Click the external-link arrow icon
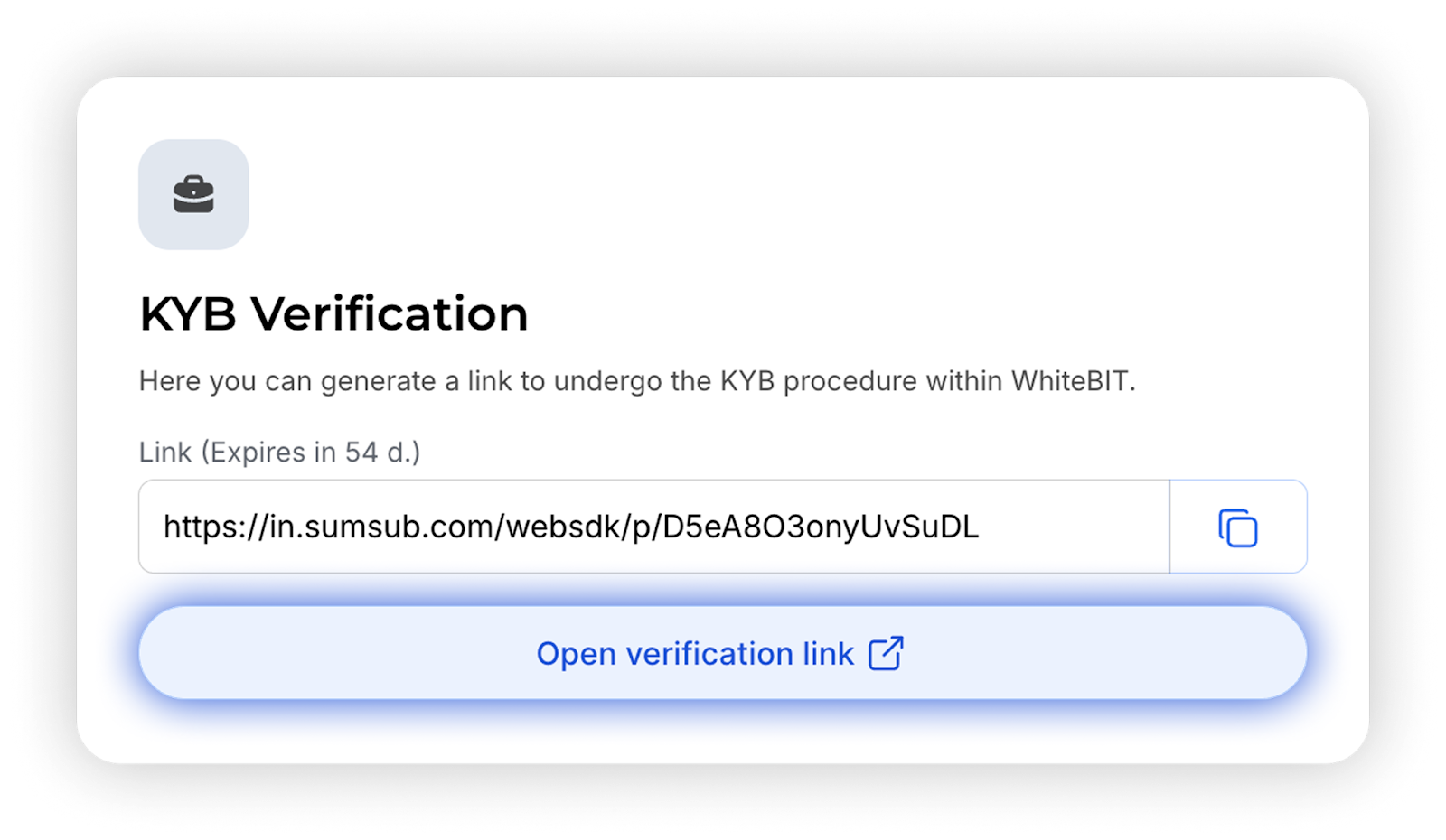Image resolution: width=1446 pixels, height=840 pixels. pos(886,653)
